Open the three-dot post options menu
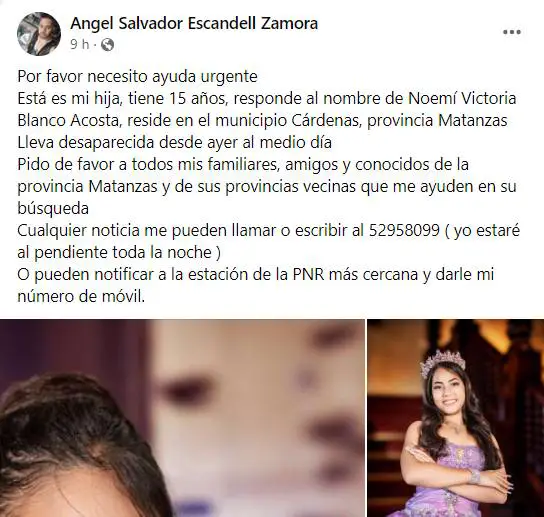The image size is (544, 517). pyautogui.click(x=512, y=32)
